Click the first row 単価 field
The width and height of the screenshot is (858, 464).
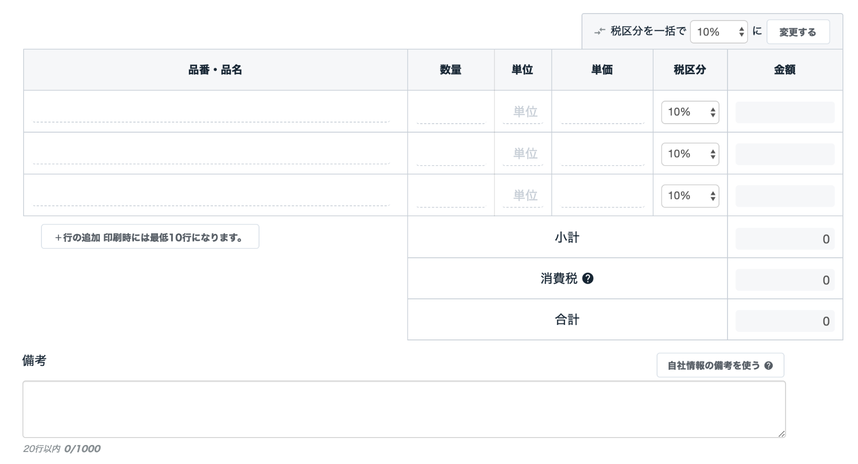coord(601,111)
